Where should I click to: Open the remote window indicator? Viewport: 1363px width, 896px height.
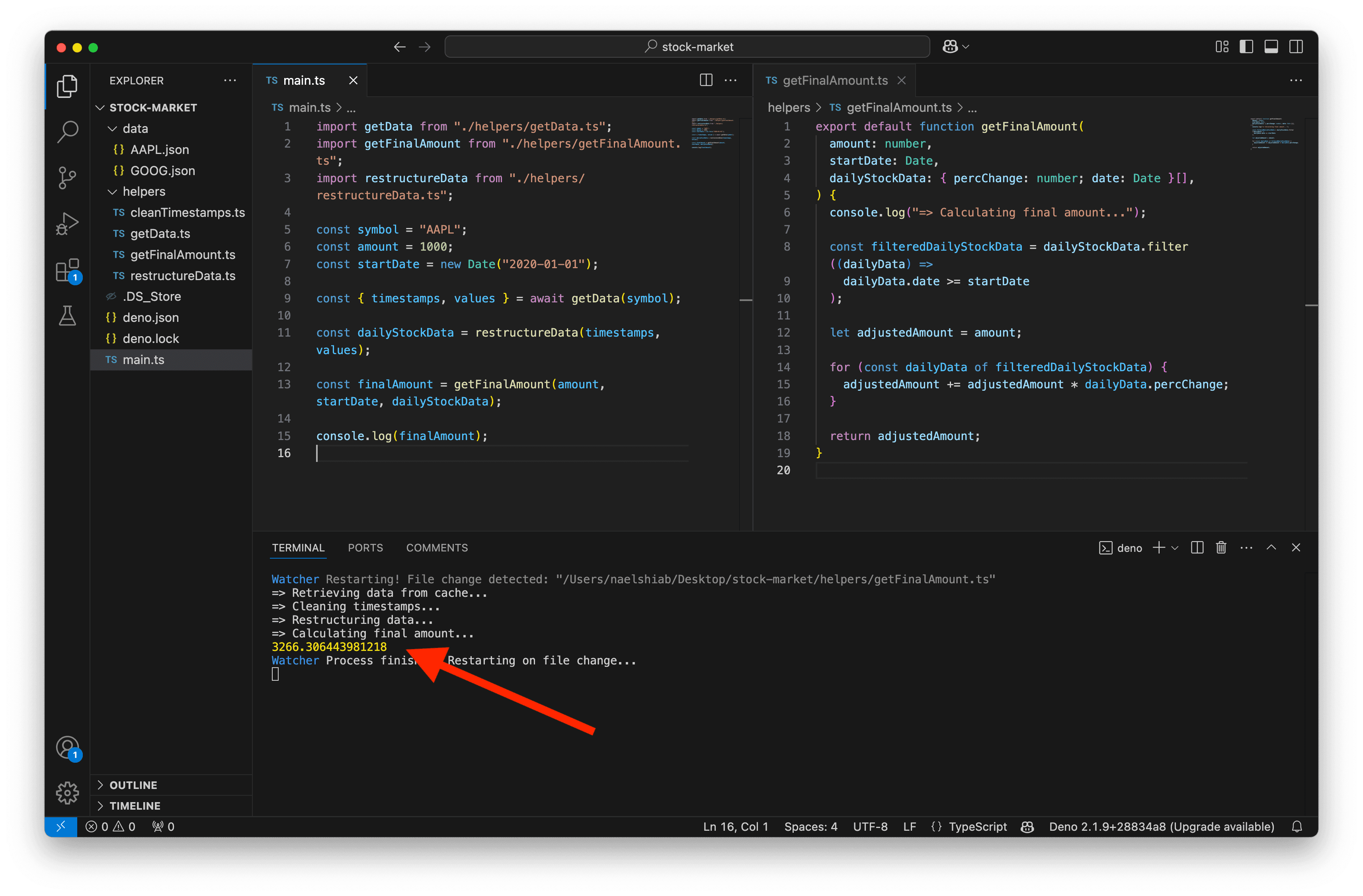click(x=61, y=826)
